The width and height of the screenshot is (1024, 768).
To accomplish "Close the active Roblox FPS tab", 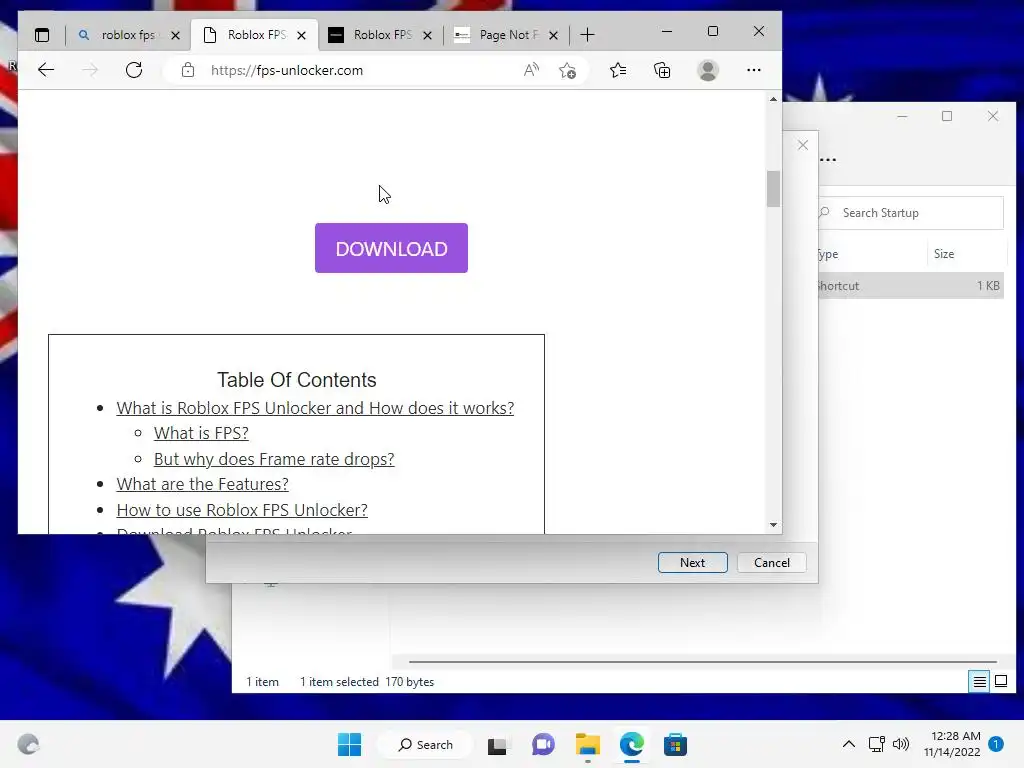I will [x=301, y=35].
